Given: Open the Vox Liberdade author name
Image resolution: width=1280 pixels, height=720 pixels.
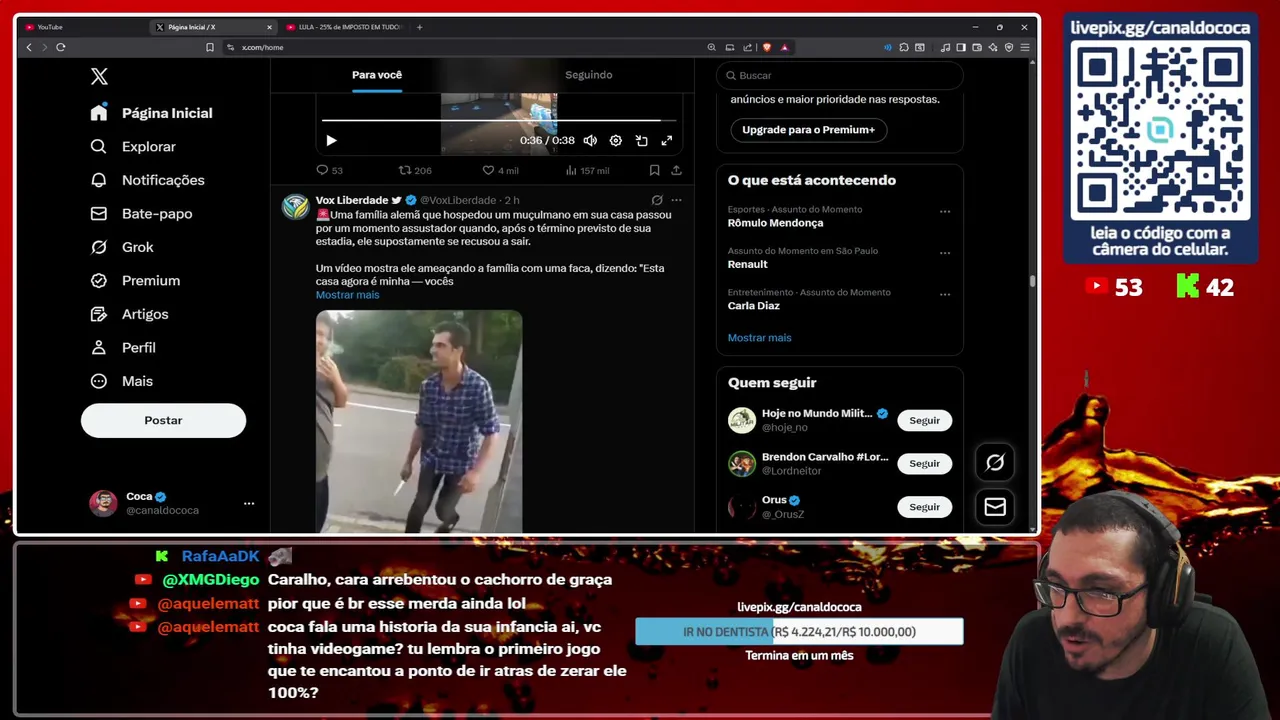Looking at the screenshot, I should click(352, 200).
